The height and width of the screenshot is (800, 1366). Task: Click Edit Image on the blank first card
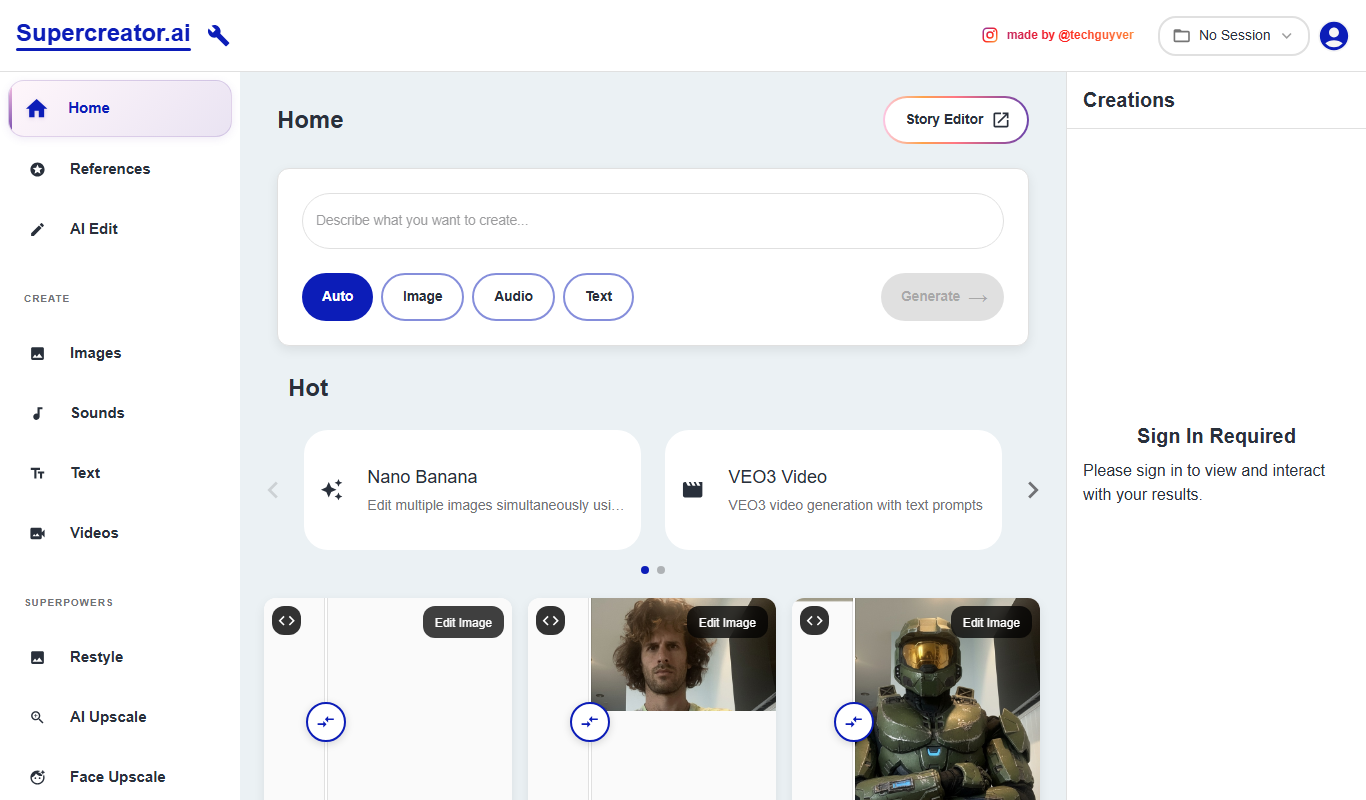tap(463, 622)
